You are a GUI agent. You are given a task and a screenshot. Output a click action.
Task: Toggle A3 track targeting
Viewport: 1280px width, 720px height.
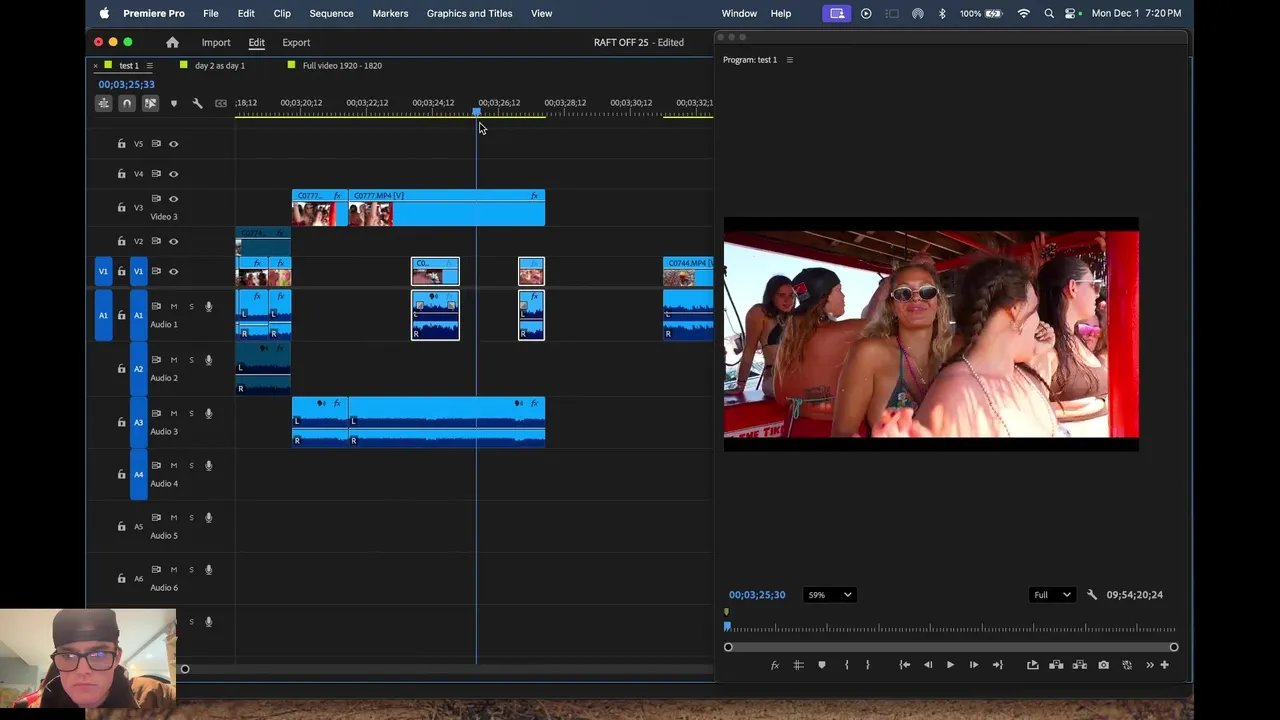(138, 422)
